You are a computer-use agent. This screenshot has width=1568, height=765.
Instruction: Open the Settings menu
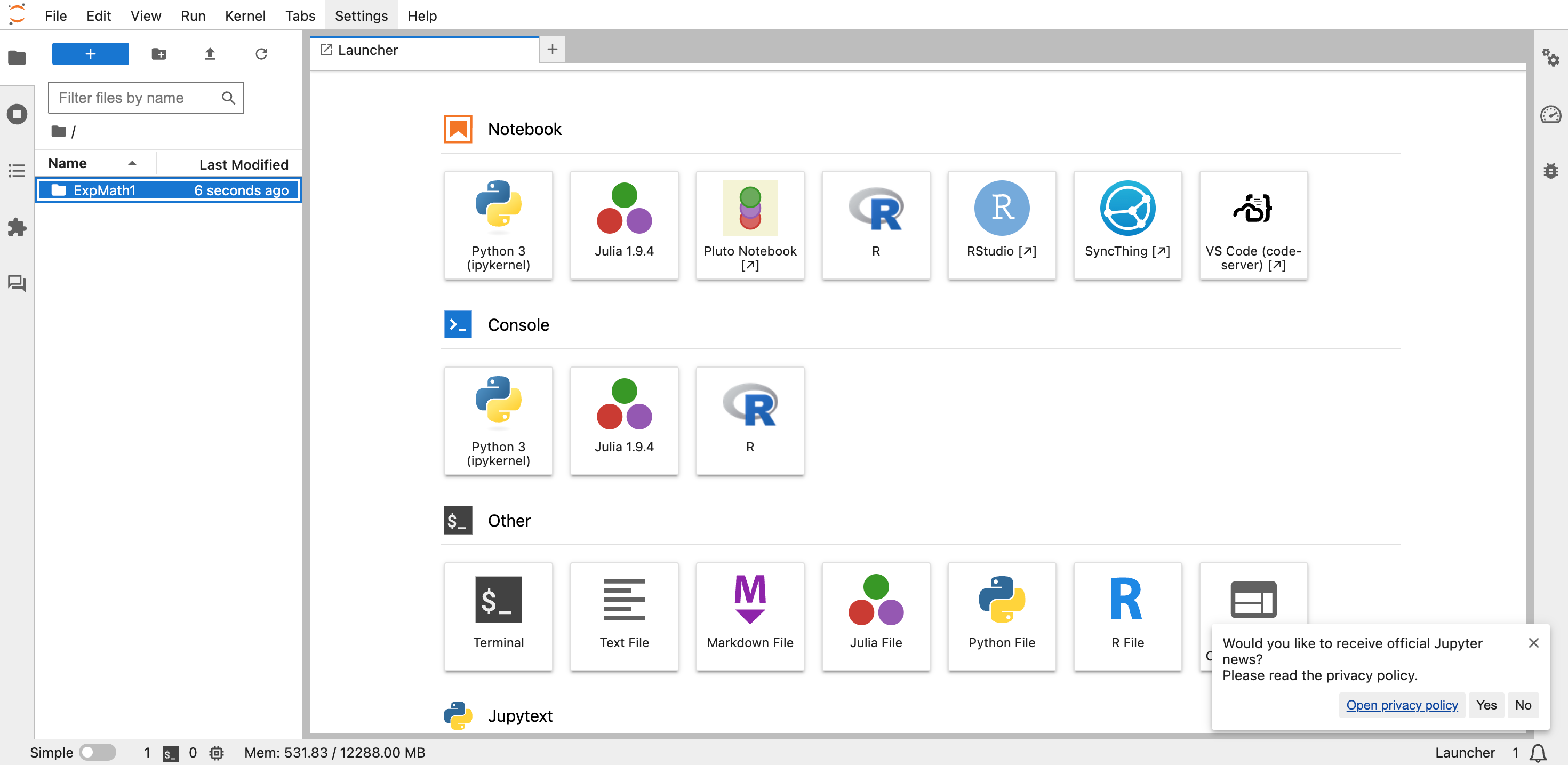(x=361, y=15)
